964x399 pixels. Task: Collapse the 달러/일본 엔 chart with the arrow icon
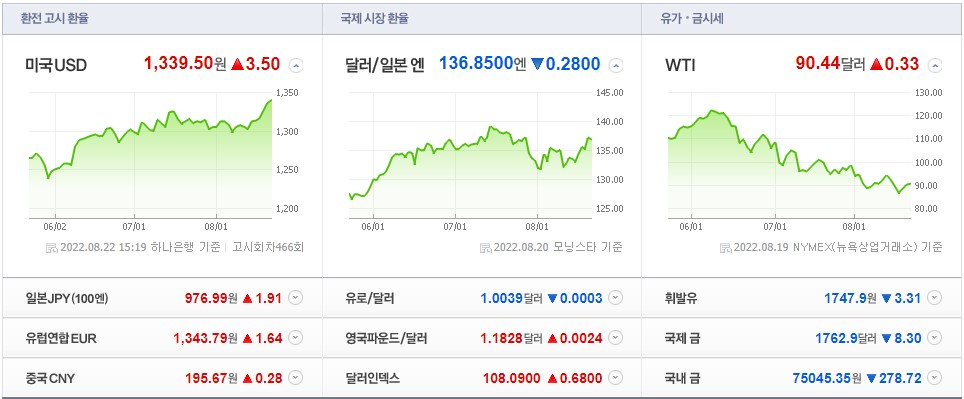pyautogui.click(x=615, y=65)
